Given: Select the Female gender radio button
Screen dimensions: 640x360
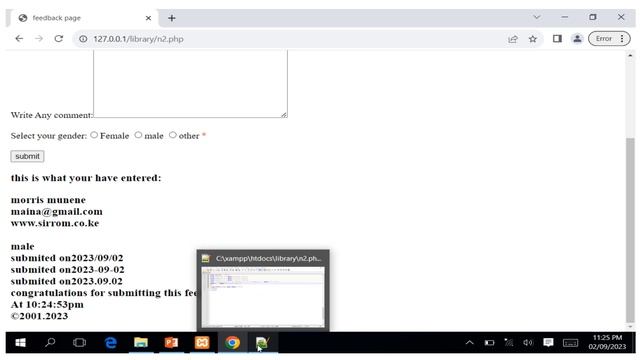Looking at the screenshot, I should (x=94, y=135).
